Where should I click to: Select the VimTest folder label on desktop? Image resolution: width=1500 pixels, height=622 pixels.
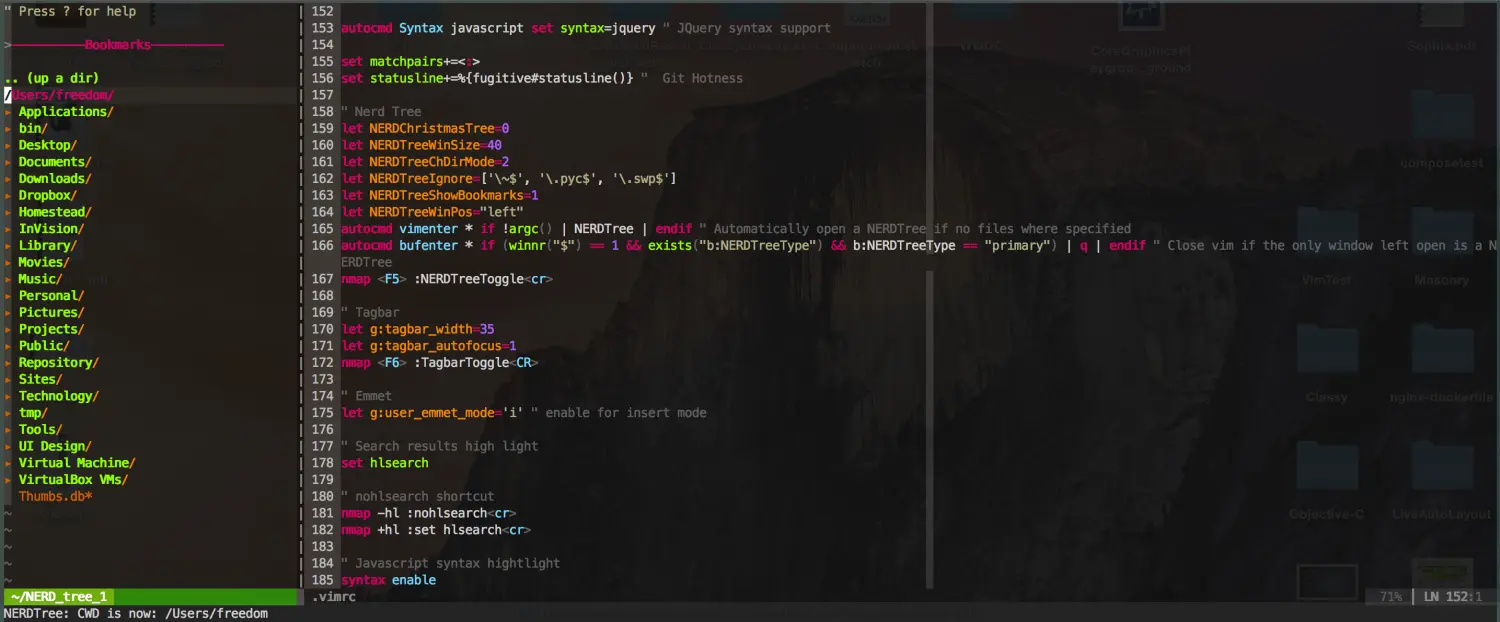(x=1326, y=280)
